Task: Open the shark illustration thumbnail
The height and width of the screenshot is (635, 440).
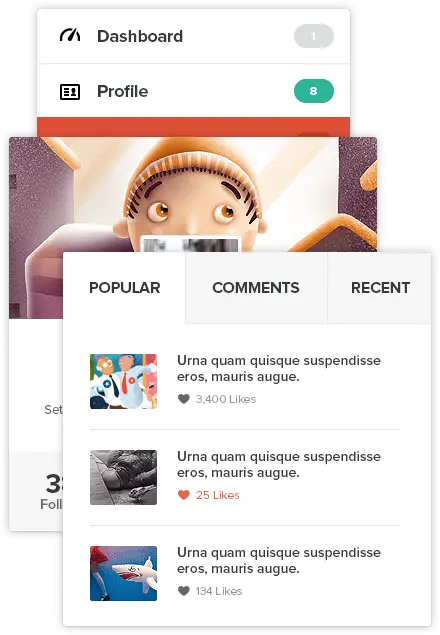Action: click(x=123, y=573)
